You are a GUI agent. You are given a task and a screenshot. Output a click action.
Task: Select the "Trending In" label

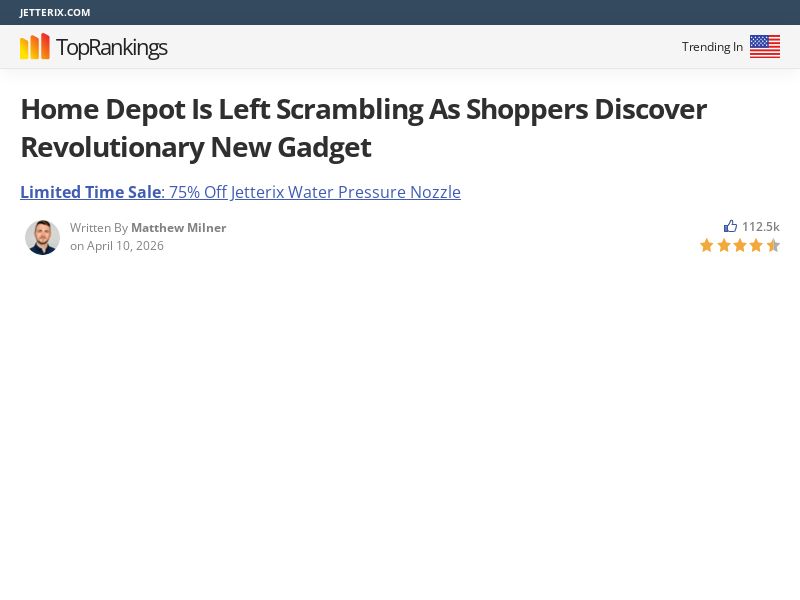pos(712,47)
